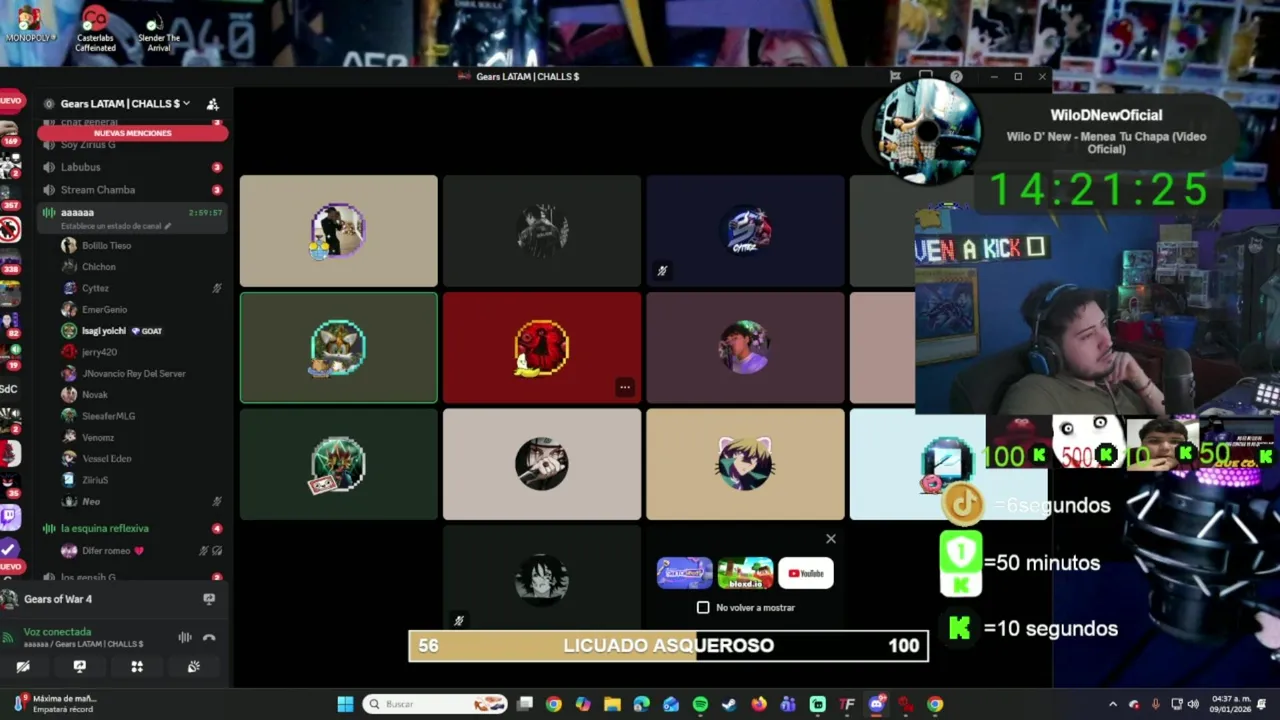Open MONOPOLY desktop shortcut
The image size is (1280, 720).
(x=31, y=25)
